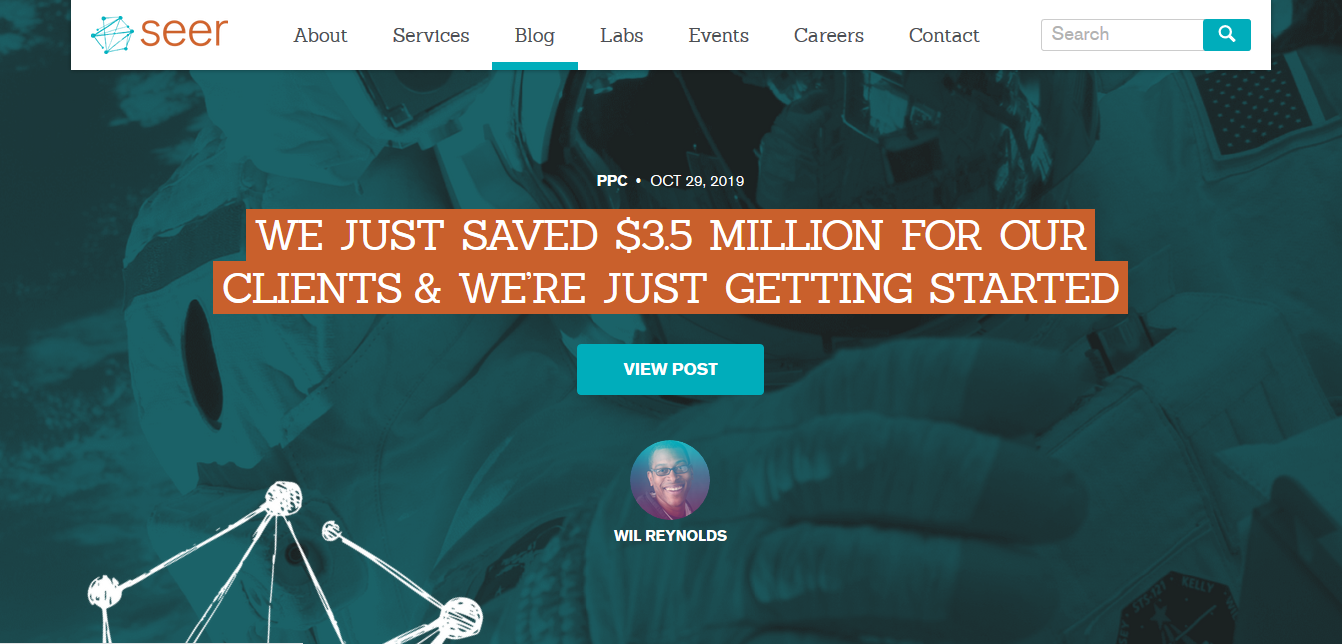Click the Seer network logo icon
The image size is (1342, 644).
(x=112, y=34)
